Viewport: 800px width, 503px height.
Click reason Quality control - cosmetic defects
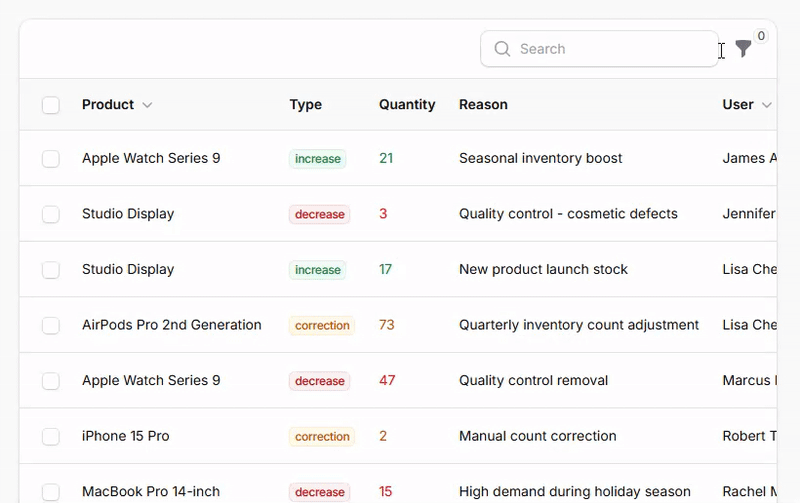point(568,214)
